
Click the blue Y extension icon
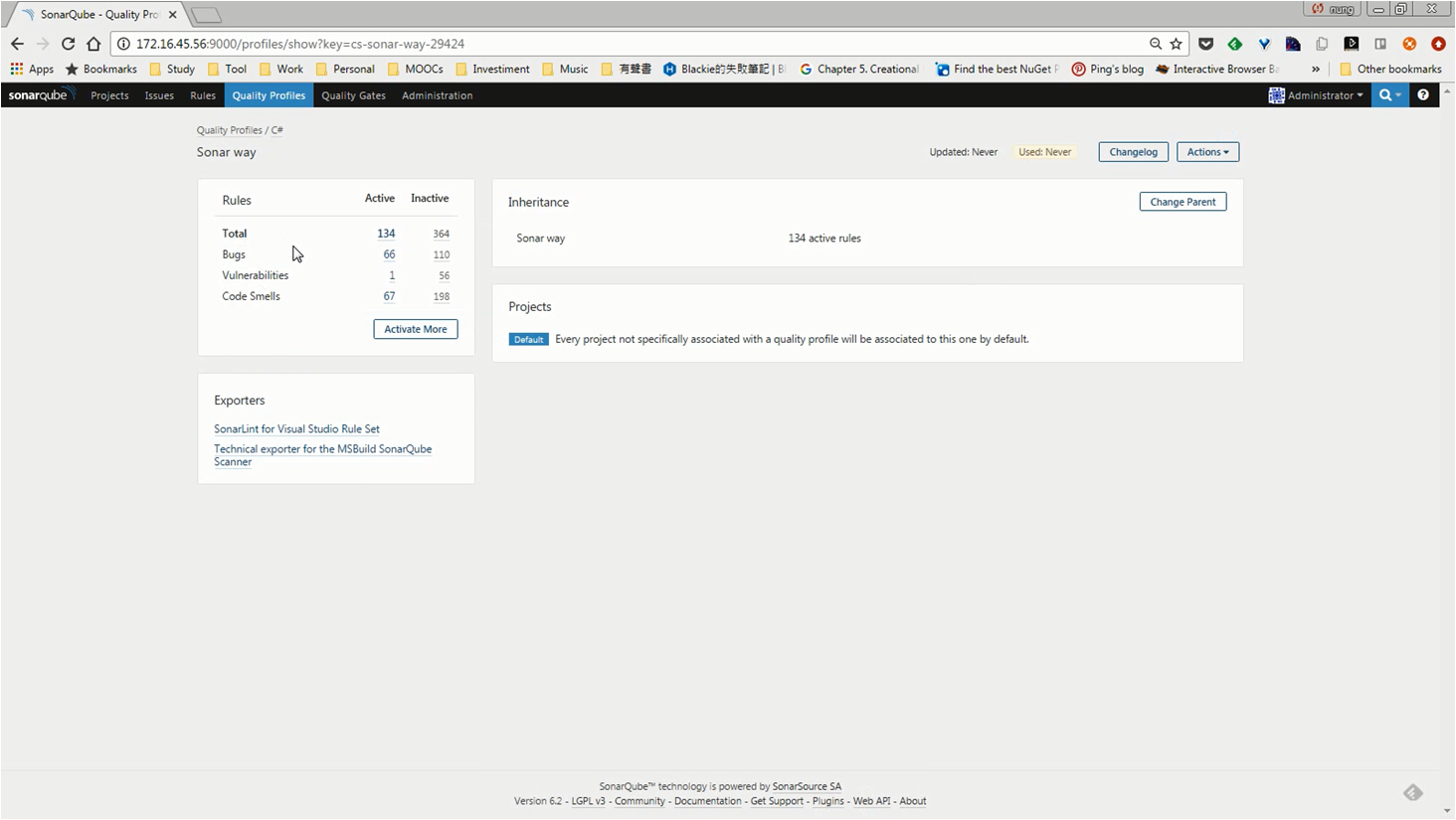point(1264,44)
